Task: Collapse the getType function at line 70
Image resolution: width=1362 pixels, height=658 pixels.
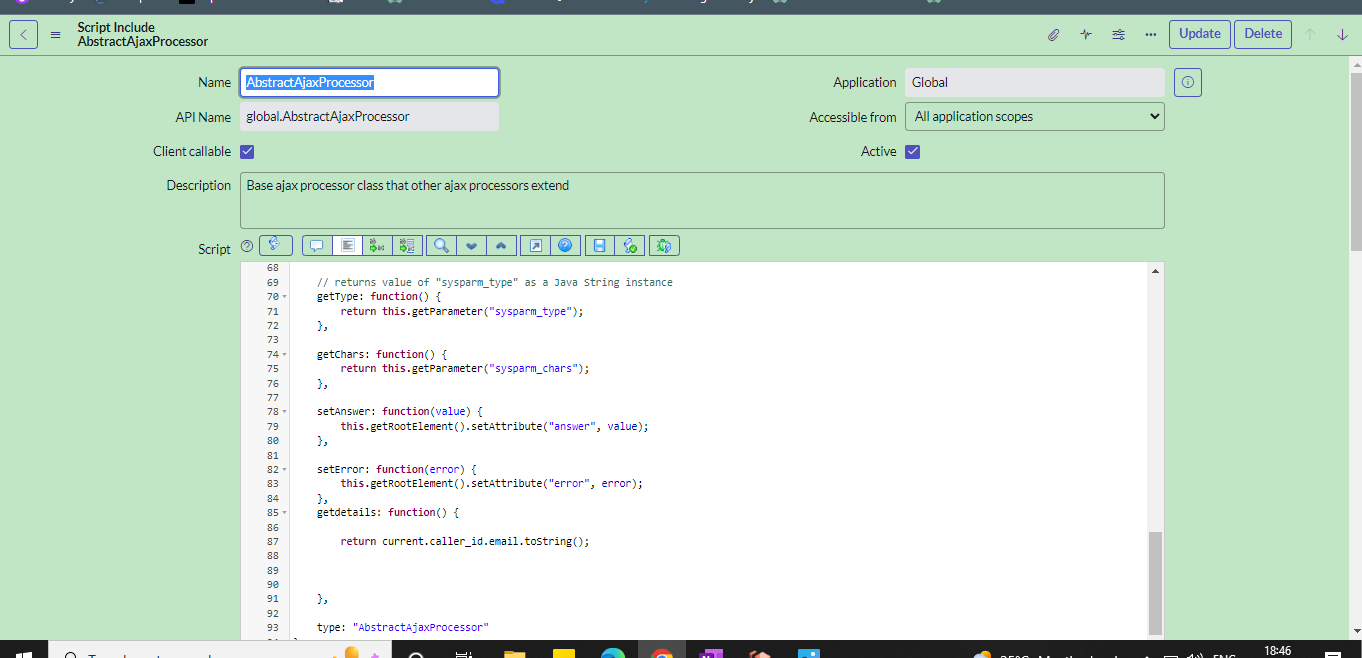Action: click(285, 297)
